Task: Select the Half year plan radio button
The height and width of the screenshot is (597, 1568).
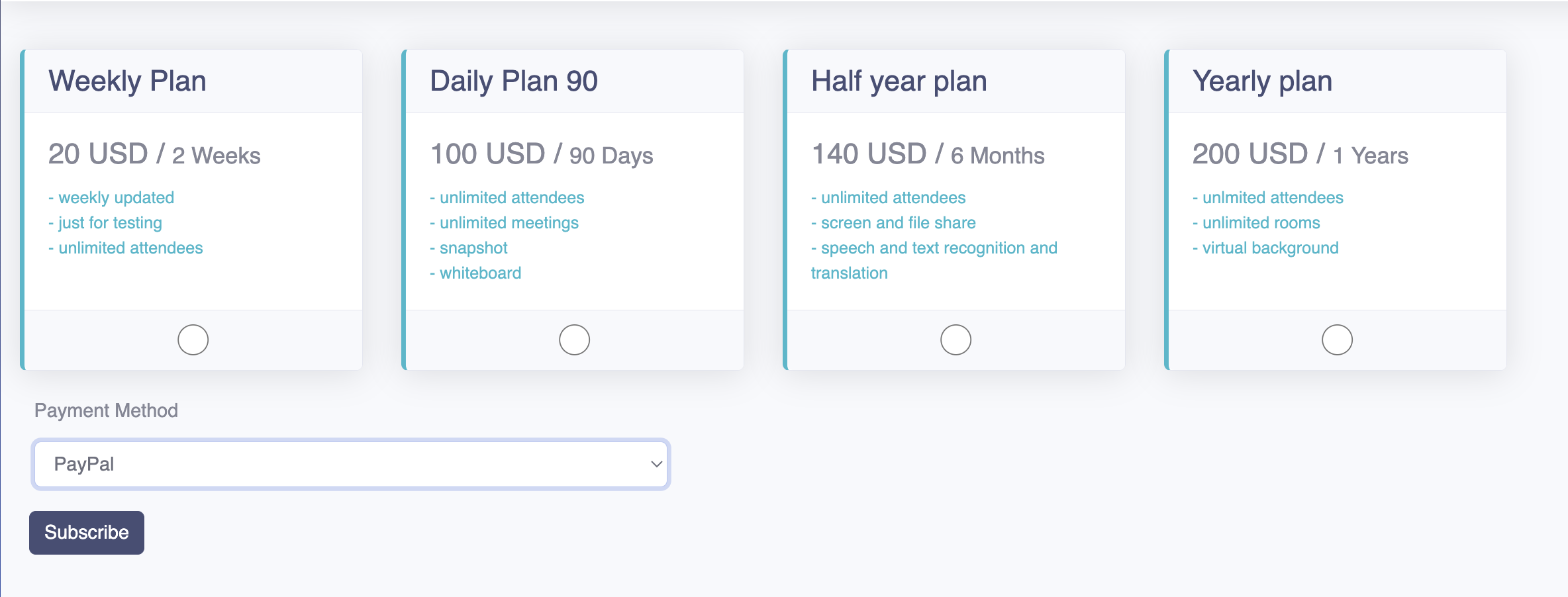Action: tap(955, 339)
